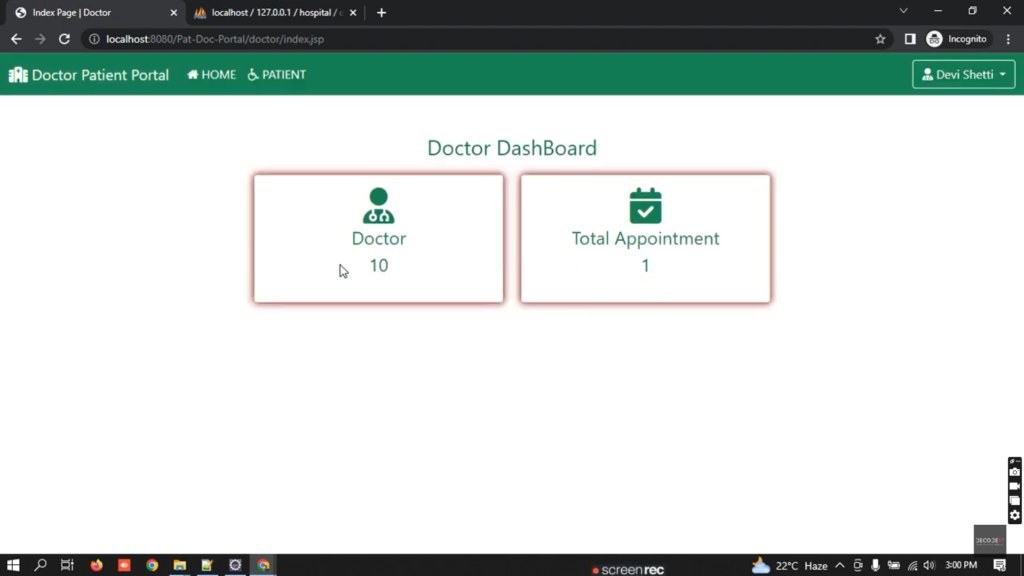This screenshot has width=1024, height=576.
Task: Click the address bar URL field
Action: [483, 39]
